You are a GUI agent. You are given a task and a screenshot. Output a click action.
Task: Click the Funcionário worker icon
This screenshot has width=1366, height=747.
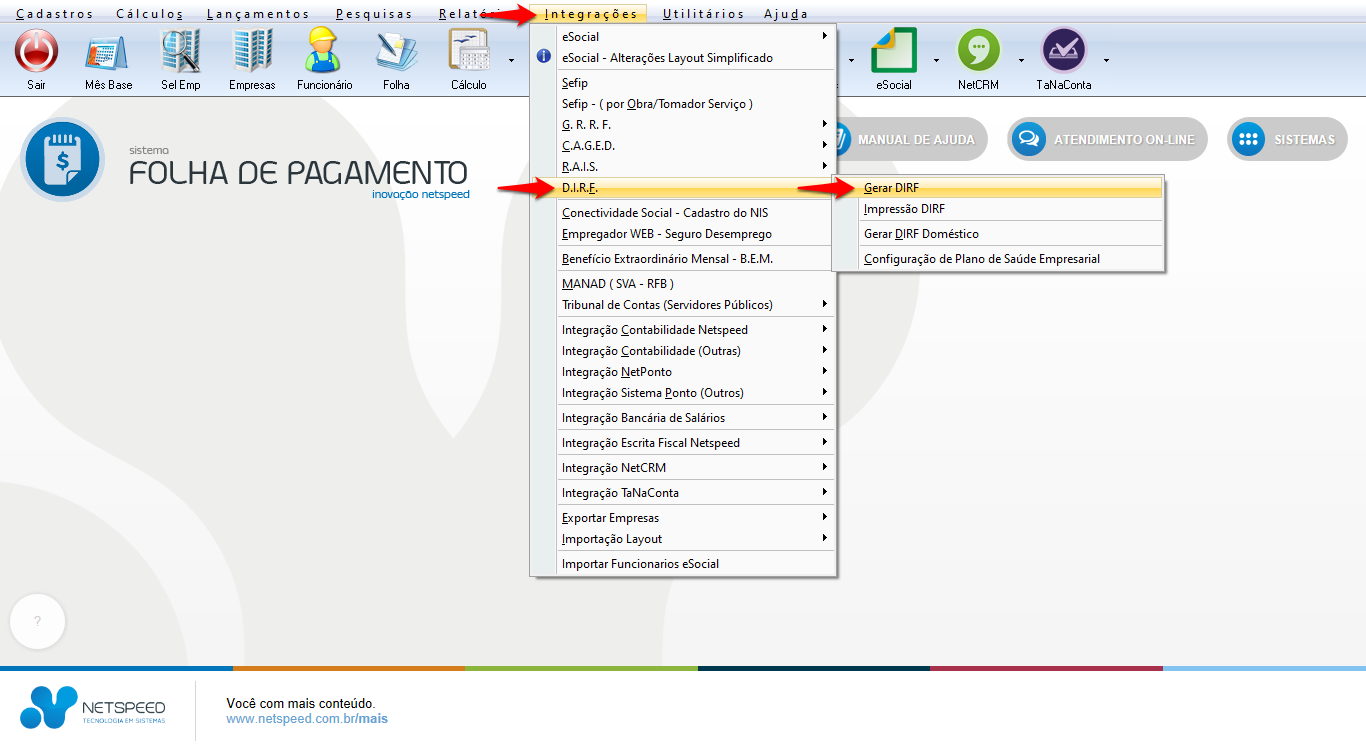coord(324,51)
